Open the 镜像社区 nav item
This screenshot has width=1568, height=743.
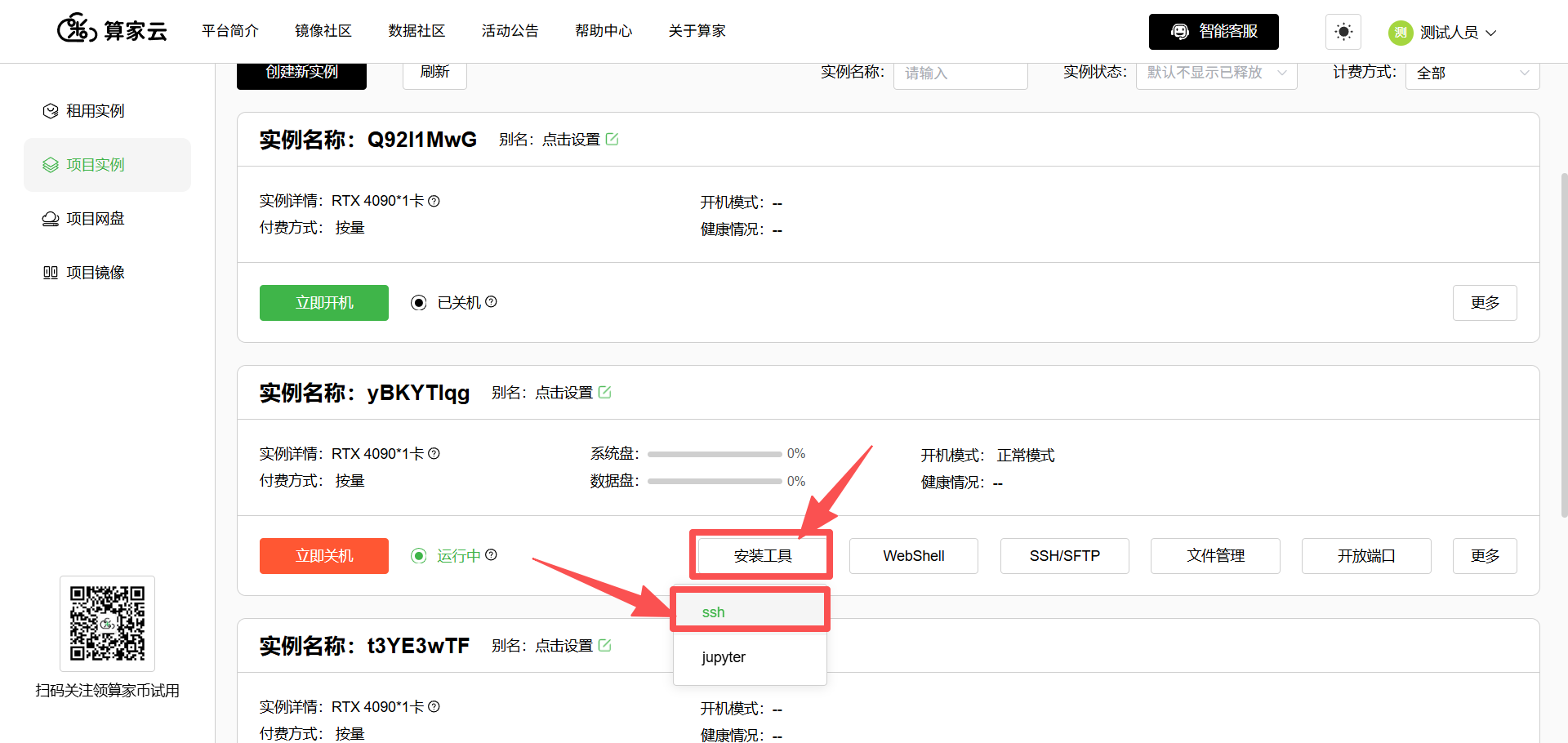coord(323,31)
